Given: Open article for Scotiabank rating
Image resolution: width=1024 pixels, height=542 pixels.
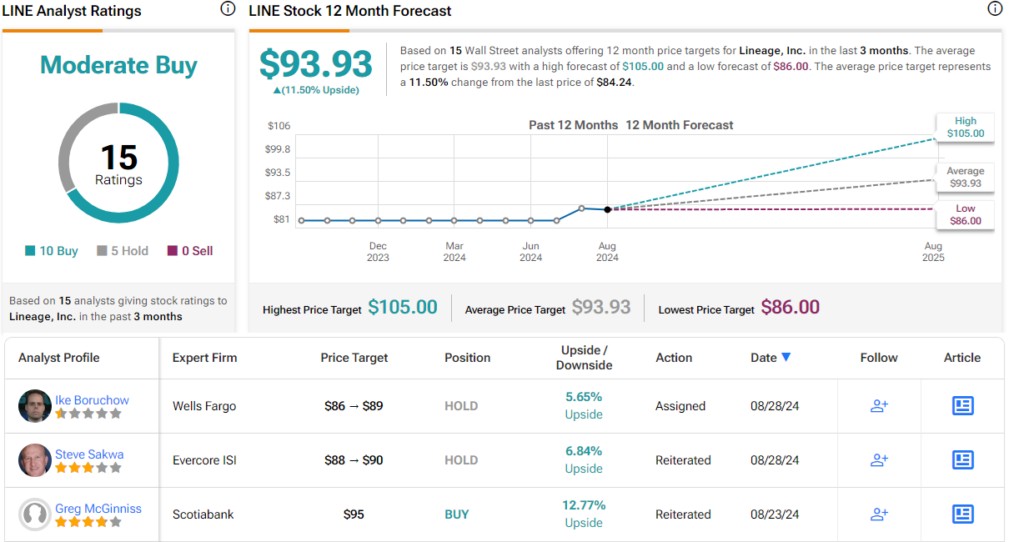Looking at the screenshot, I should (x=962, y=514).
